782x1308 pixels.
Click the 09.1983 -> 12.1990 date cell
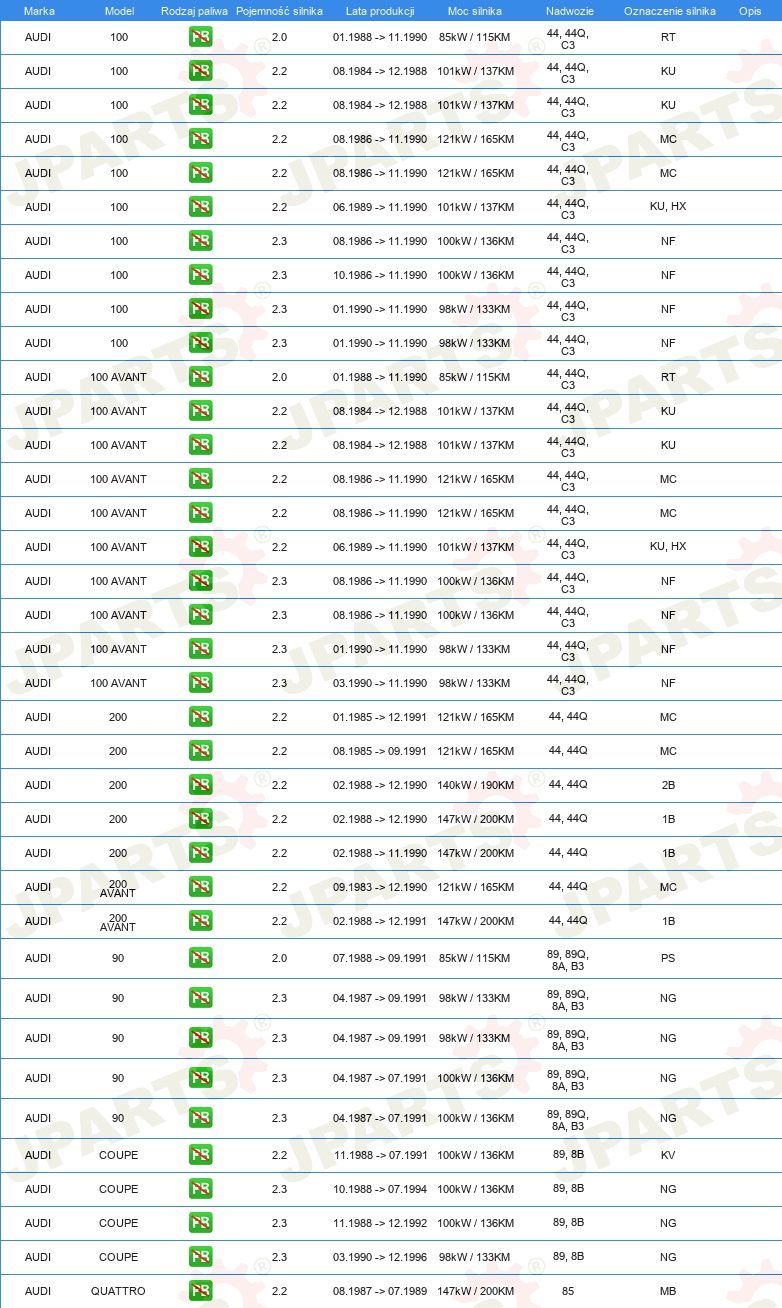coord(380,887)
